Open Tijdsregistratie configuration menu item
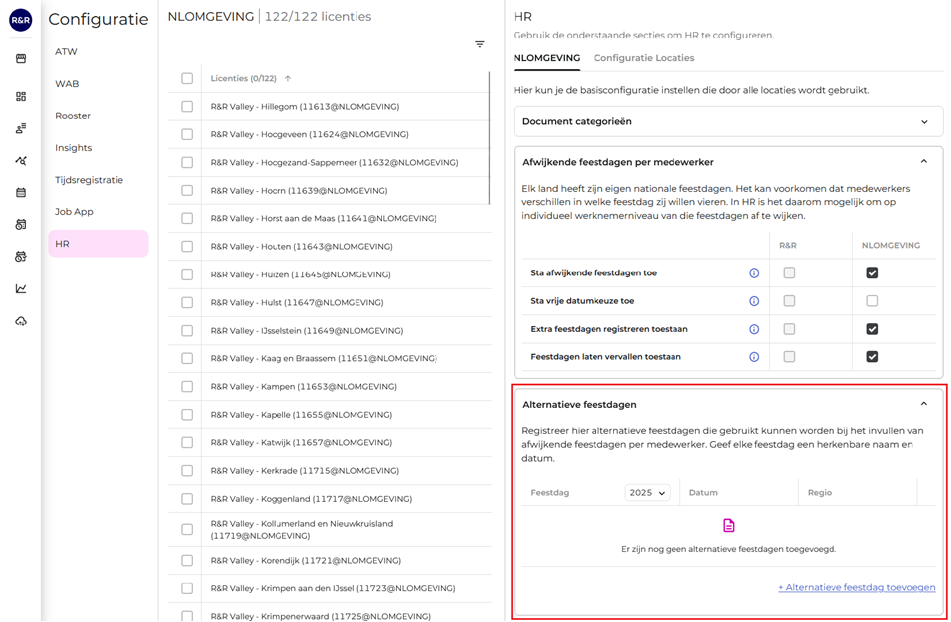 coord(98,180)
